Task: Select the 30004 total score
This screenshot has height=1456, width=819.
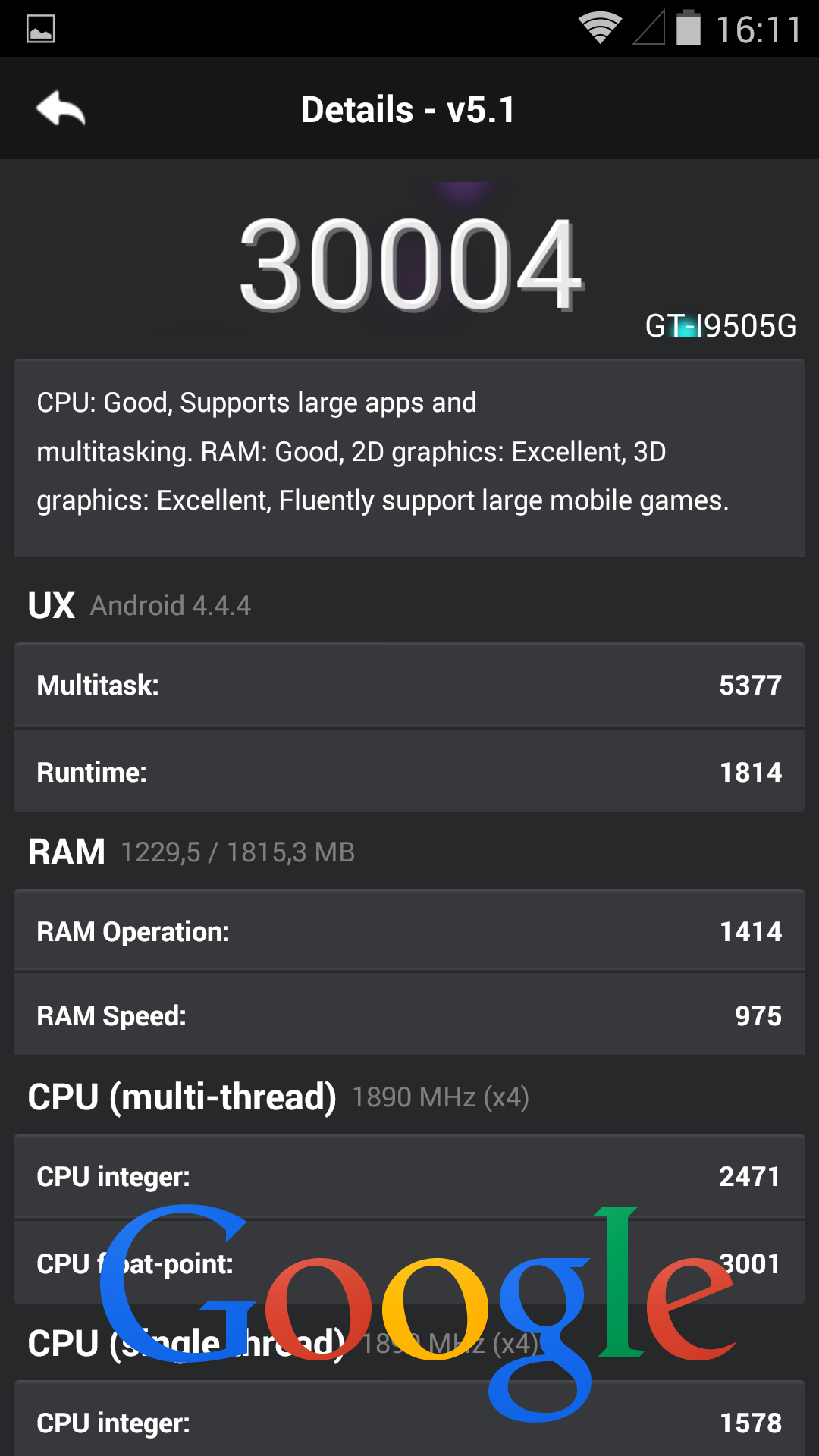Action: (411, 264)
